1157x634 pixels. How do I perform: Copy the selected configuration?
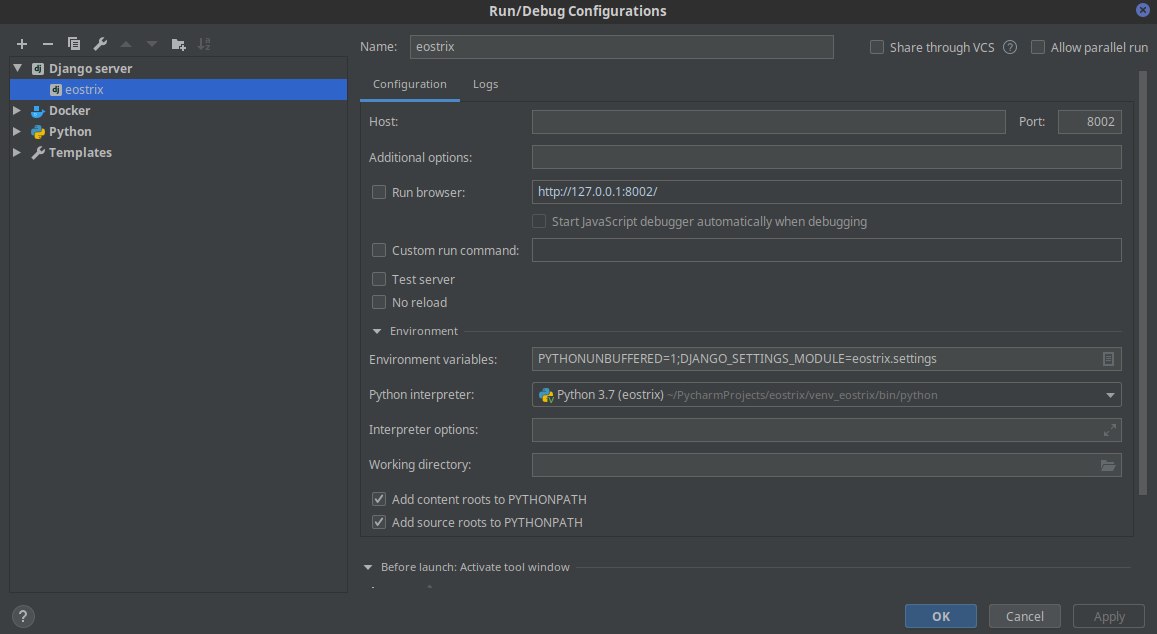pyautogui.click(x=74, y=44)
